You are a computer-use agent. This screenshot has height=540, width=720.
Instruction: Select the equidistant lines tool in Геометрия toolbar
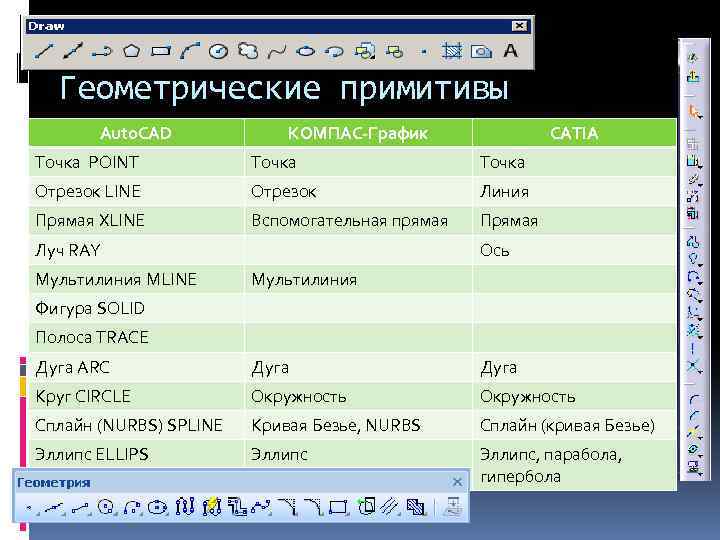(x=390, y=506)
